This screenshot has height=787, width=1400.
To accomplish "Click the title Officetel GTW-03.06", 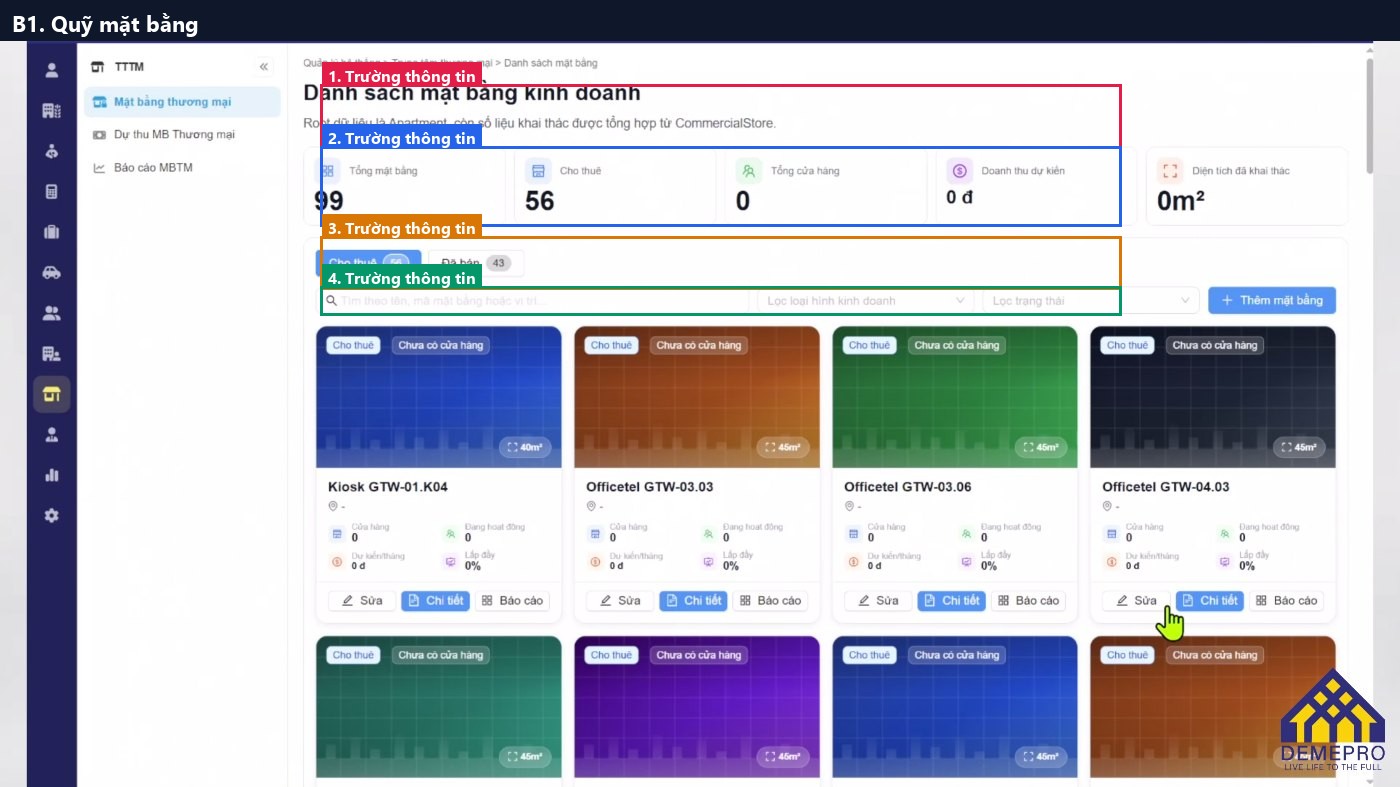I will tap(908, 487).
